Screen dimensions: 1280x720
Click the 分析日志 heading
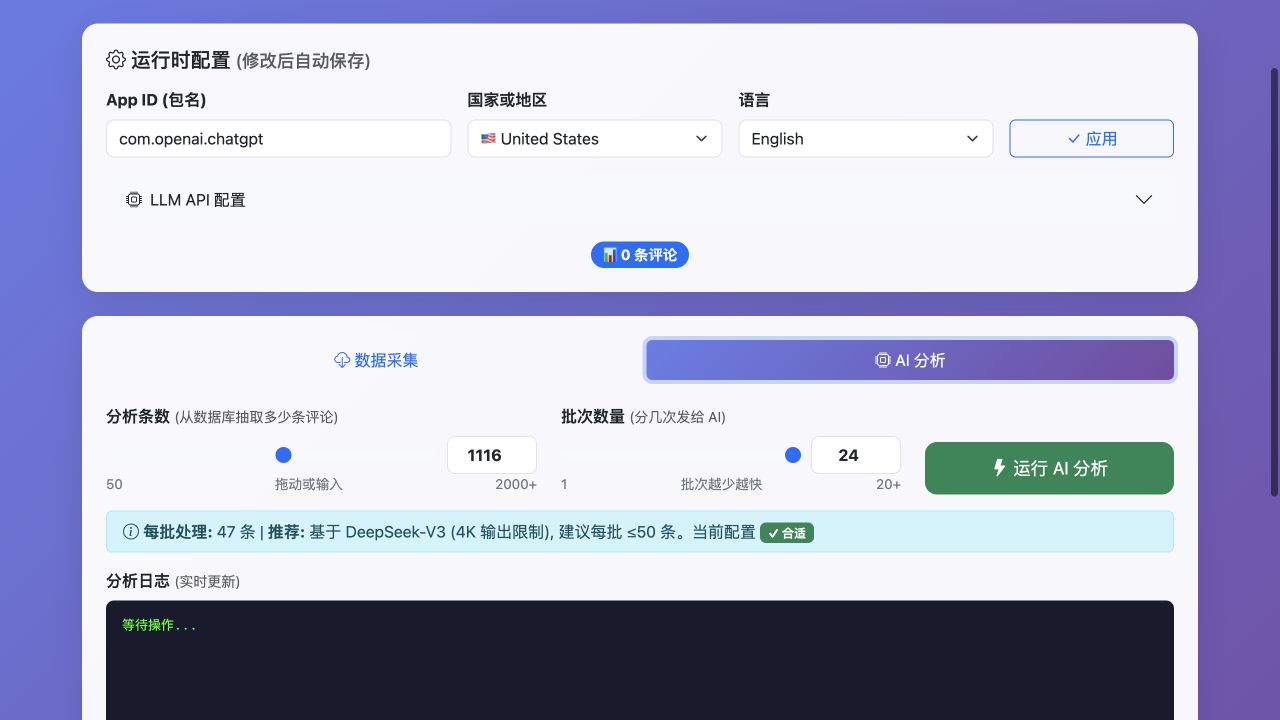tap(138, 581)
